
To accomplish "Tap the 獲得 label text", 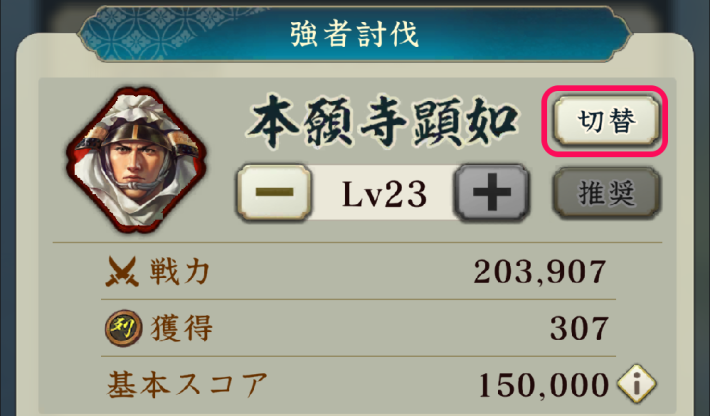I will pyautogui.click(x=182, y=328).
